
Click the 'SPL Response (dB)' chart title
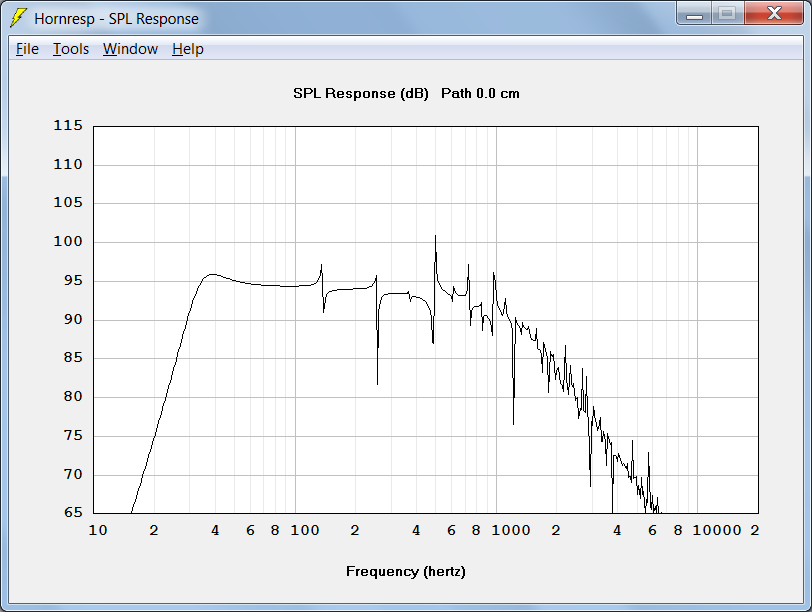[361, 94]
